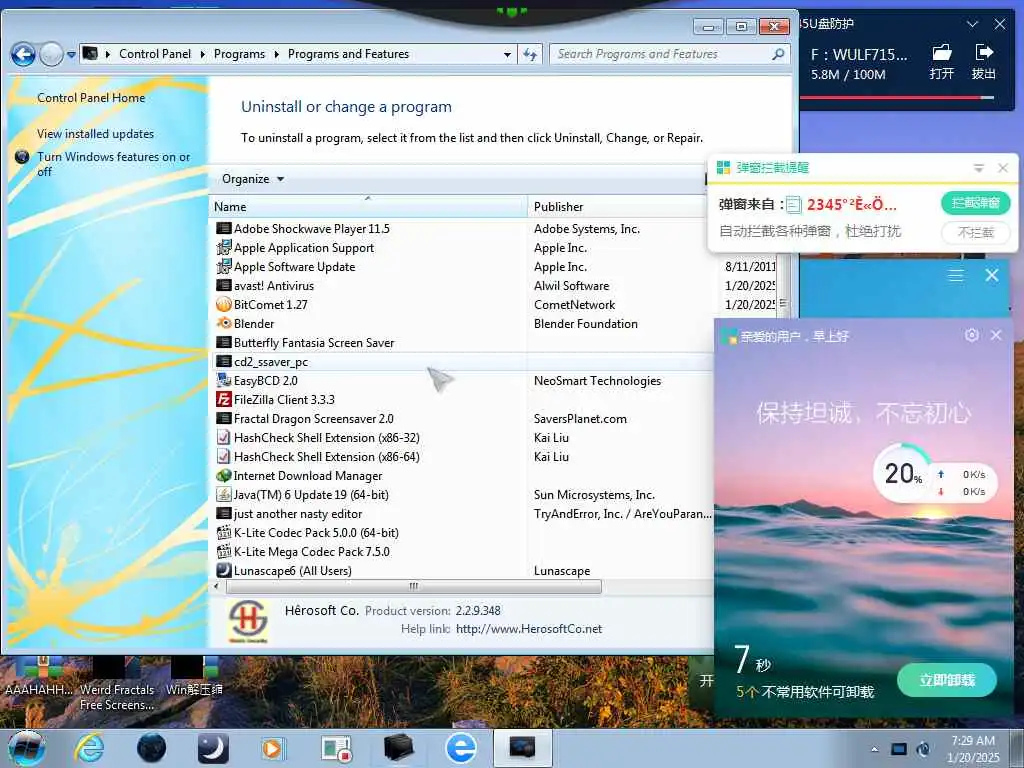Click left arrow of horizontal scrollbar
This screenshot has width=1024, height=768.
coord(217,586)
